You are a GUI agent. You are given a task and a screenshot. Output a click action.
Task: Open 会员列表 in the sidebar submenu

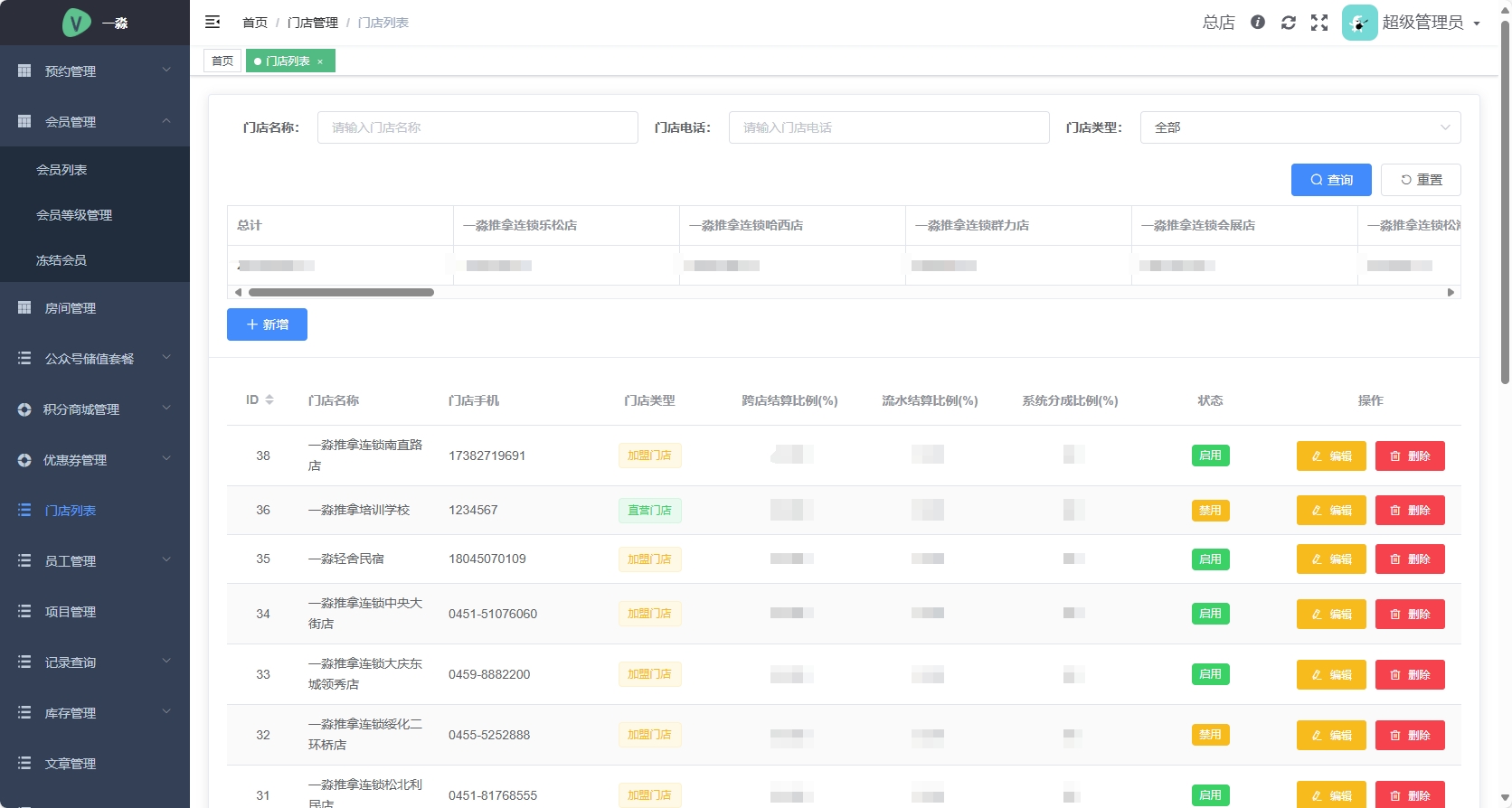[x=61, y=170]
